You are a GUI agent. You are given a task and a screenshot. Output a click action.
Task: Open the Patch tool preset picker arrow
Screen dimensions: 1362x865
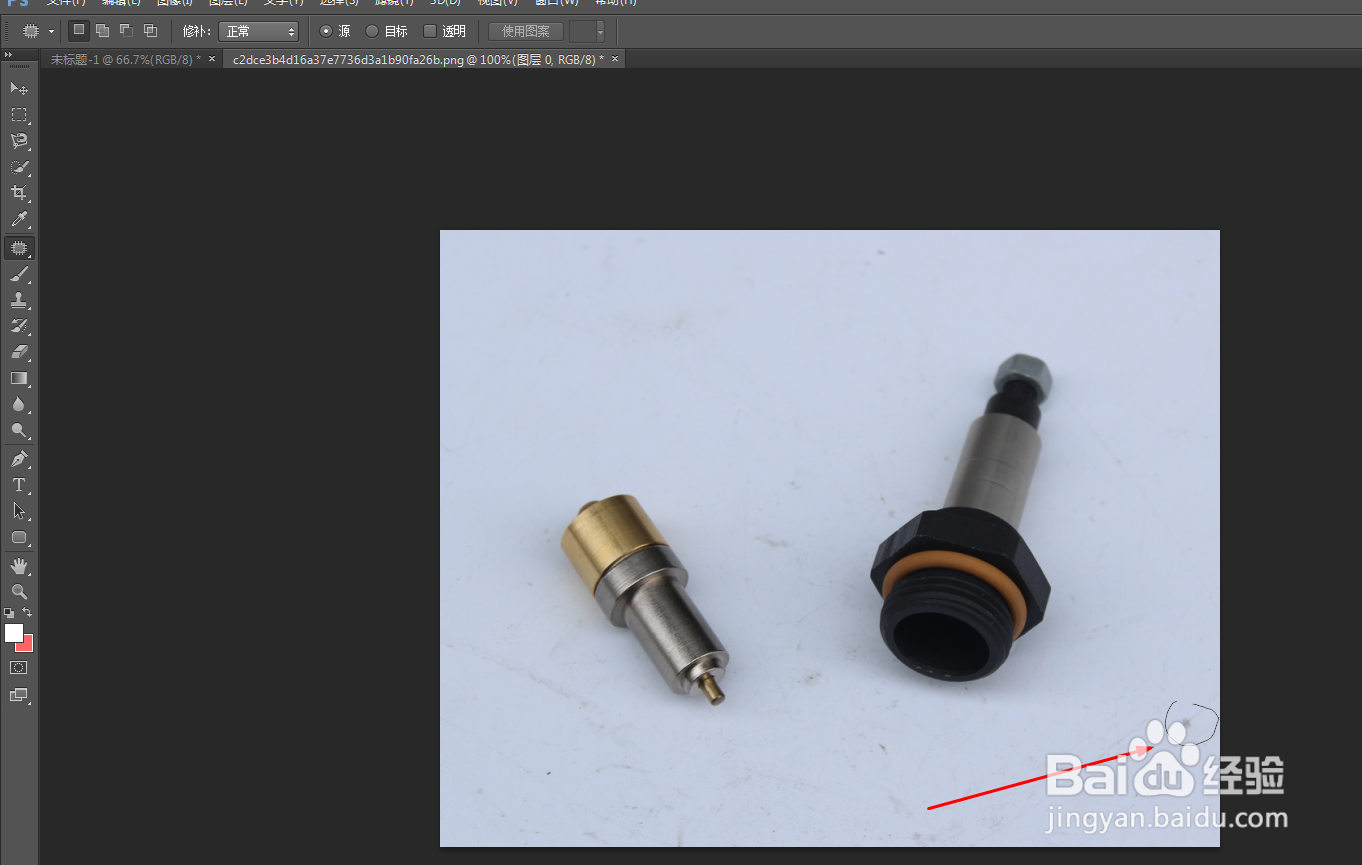pos(51,31)
